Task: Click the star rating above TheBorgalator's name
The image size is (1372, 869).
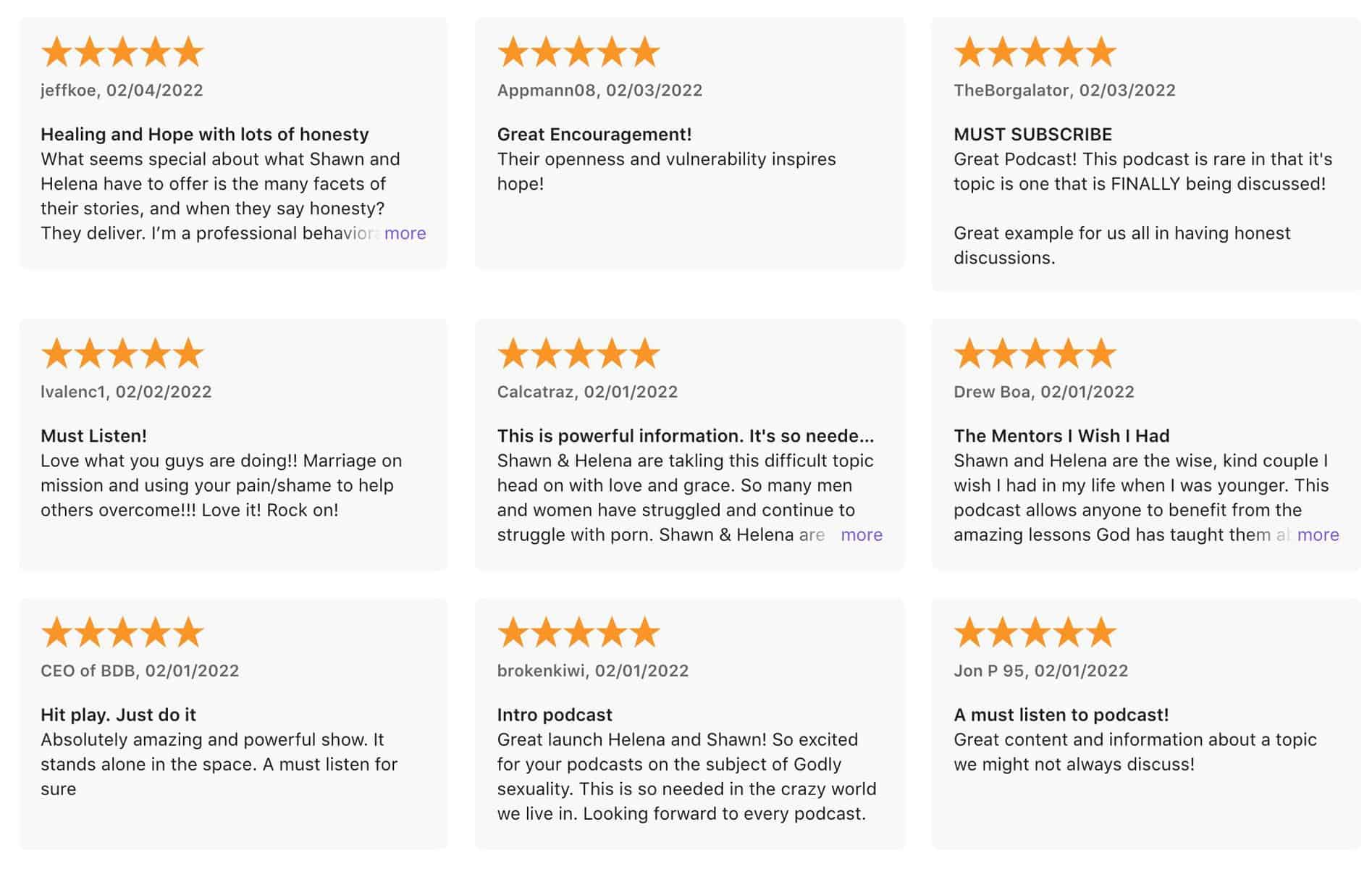Action: tap(1035, 52)
